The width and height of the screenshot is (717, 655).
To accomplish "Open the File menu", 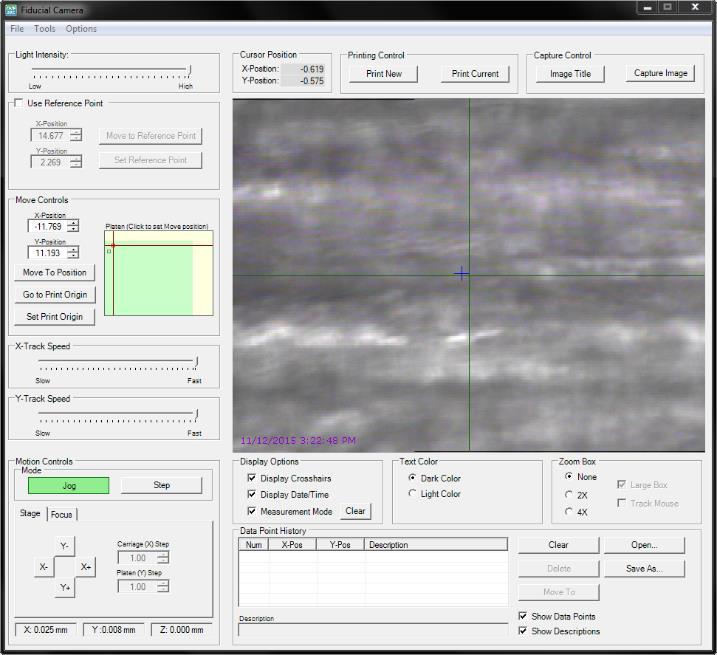I will pos(17,29).
